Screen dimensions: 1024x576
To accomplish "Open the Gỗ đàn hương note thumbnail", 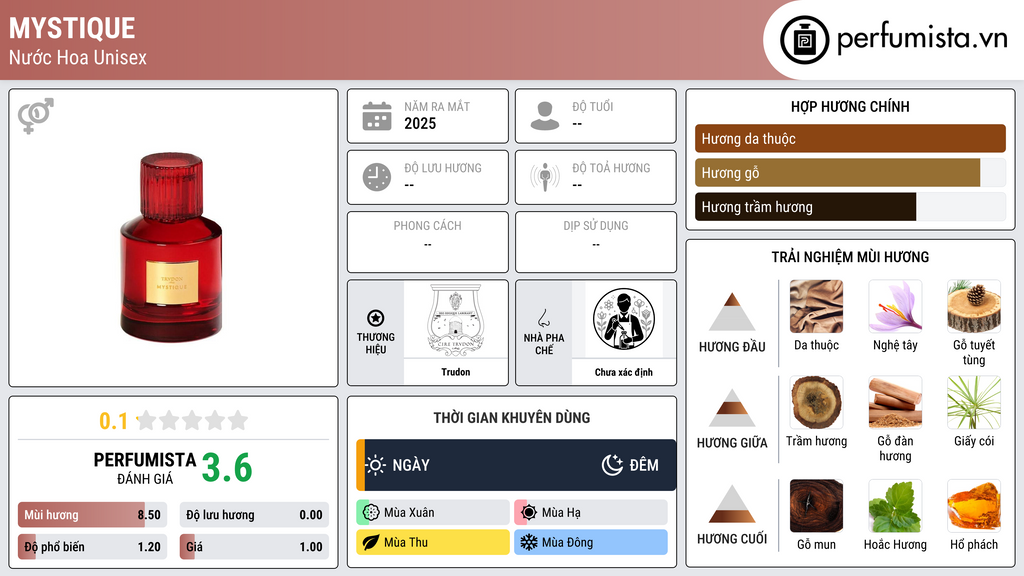I will (895, 402).
